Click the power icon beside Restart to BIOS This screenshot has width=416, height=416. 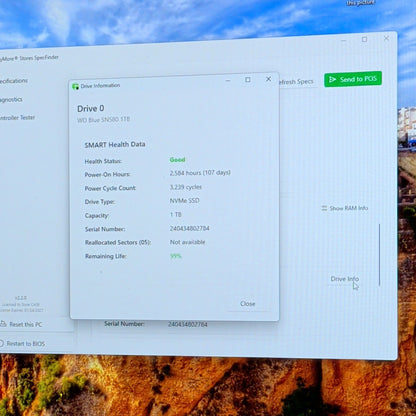(1, 343)
